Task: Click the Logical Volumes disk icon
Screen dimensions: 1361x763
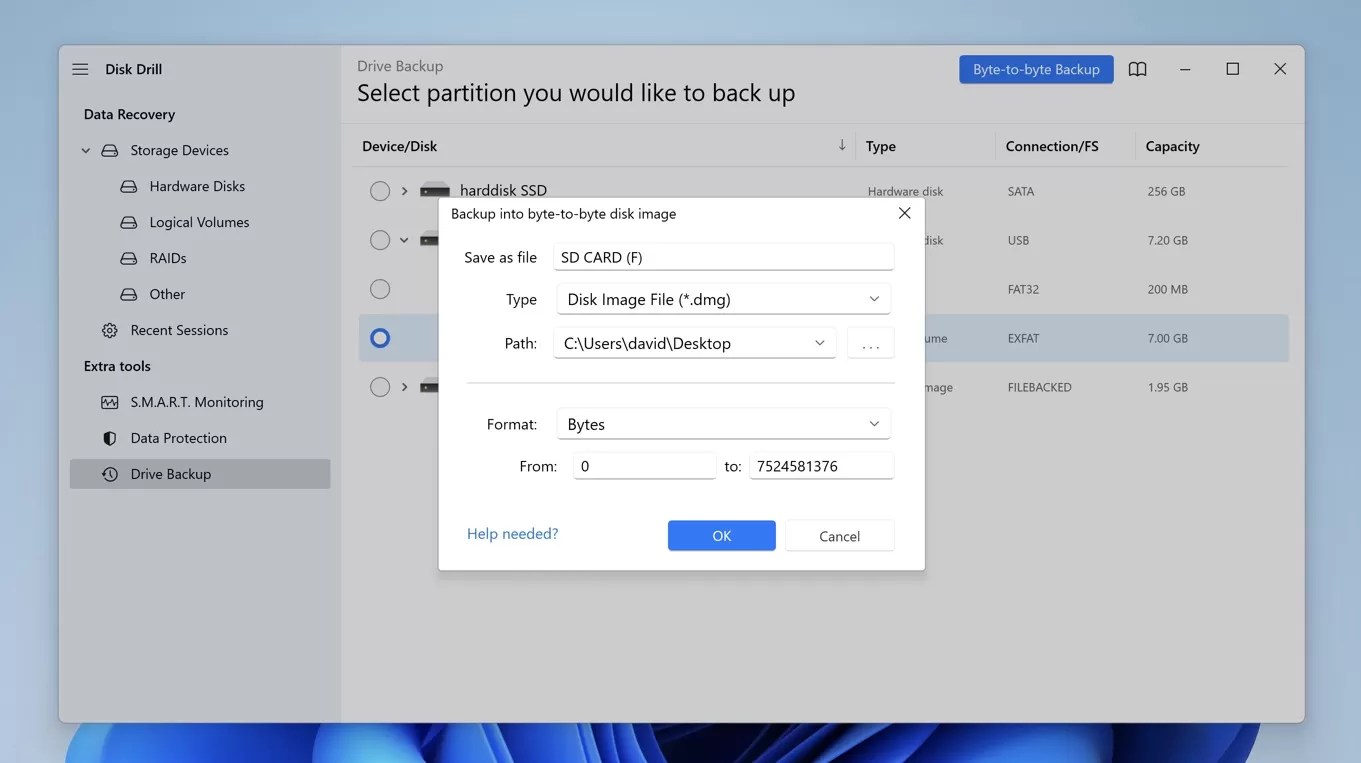Action: (x=128, y=221)
